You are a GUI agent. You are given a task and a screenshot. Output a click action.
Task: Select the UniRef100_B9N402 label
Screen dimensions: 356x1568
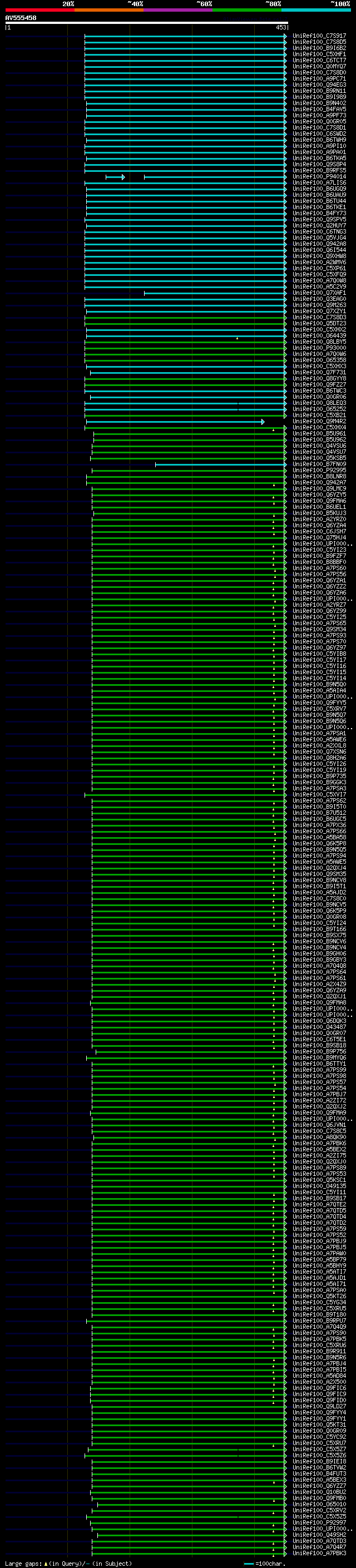click(319, 103)
